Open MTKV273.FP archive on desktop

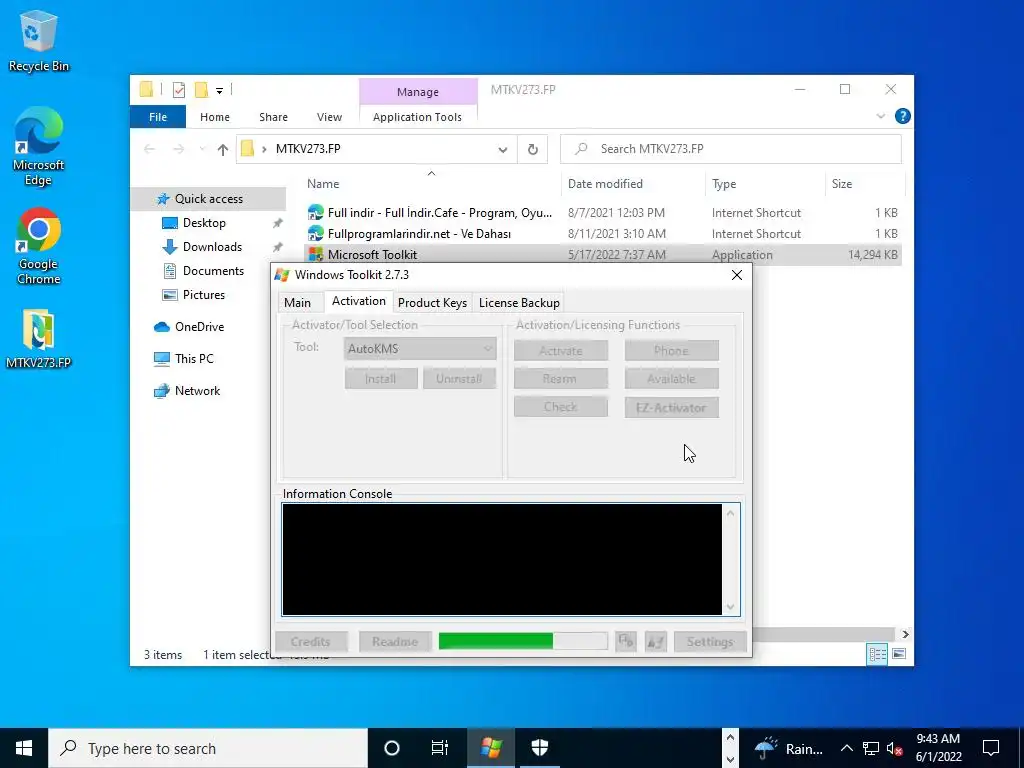click(39, 338)
